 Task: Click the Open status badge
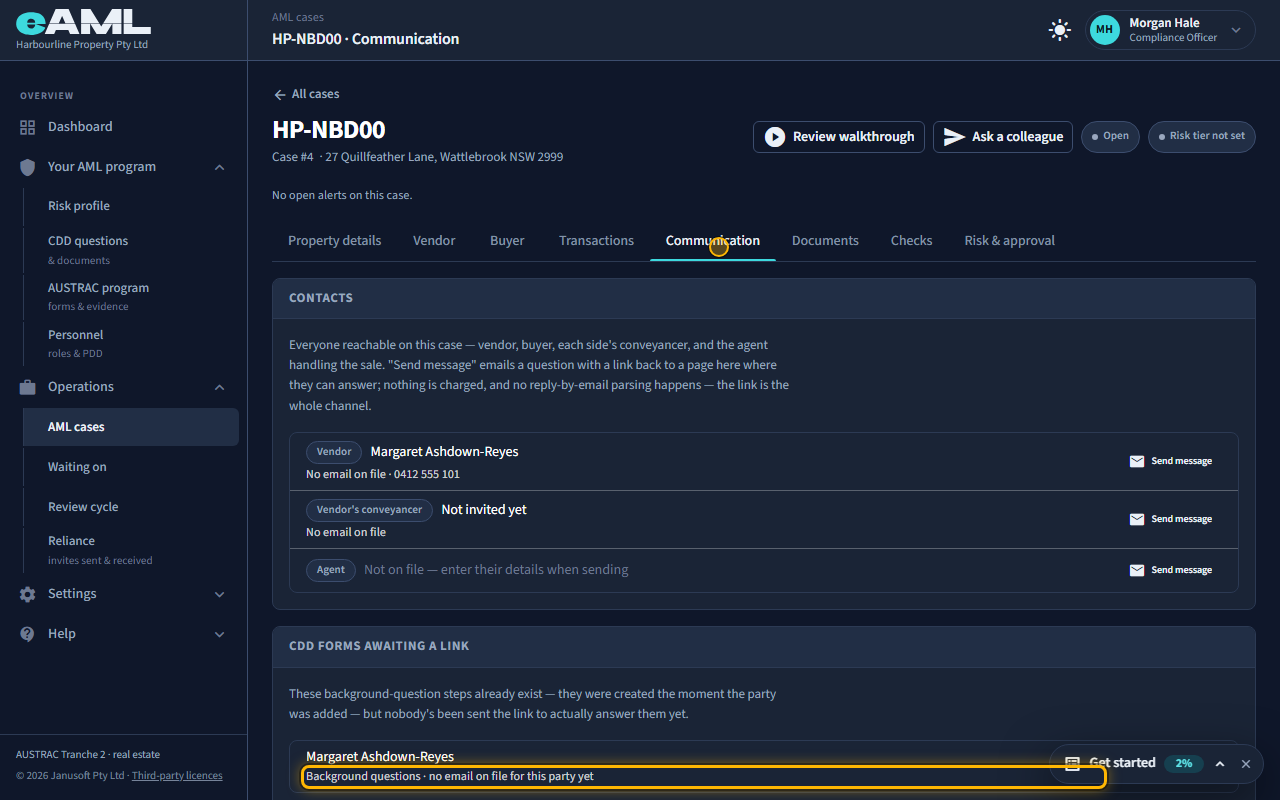(x=1110, y=136)
